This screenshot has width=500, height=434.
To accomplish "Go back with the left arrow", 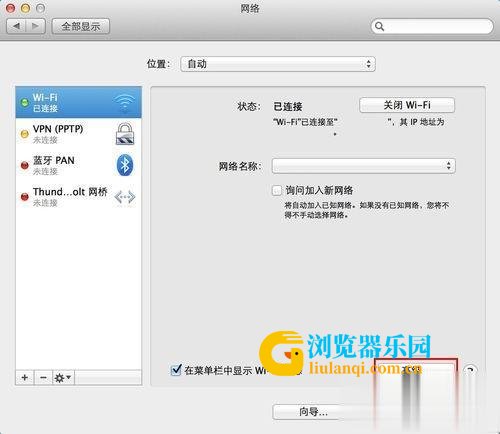I will tap(17, 26).
